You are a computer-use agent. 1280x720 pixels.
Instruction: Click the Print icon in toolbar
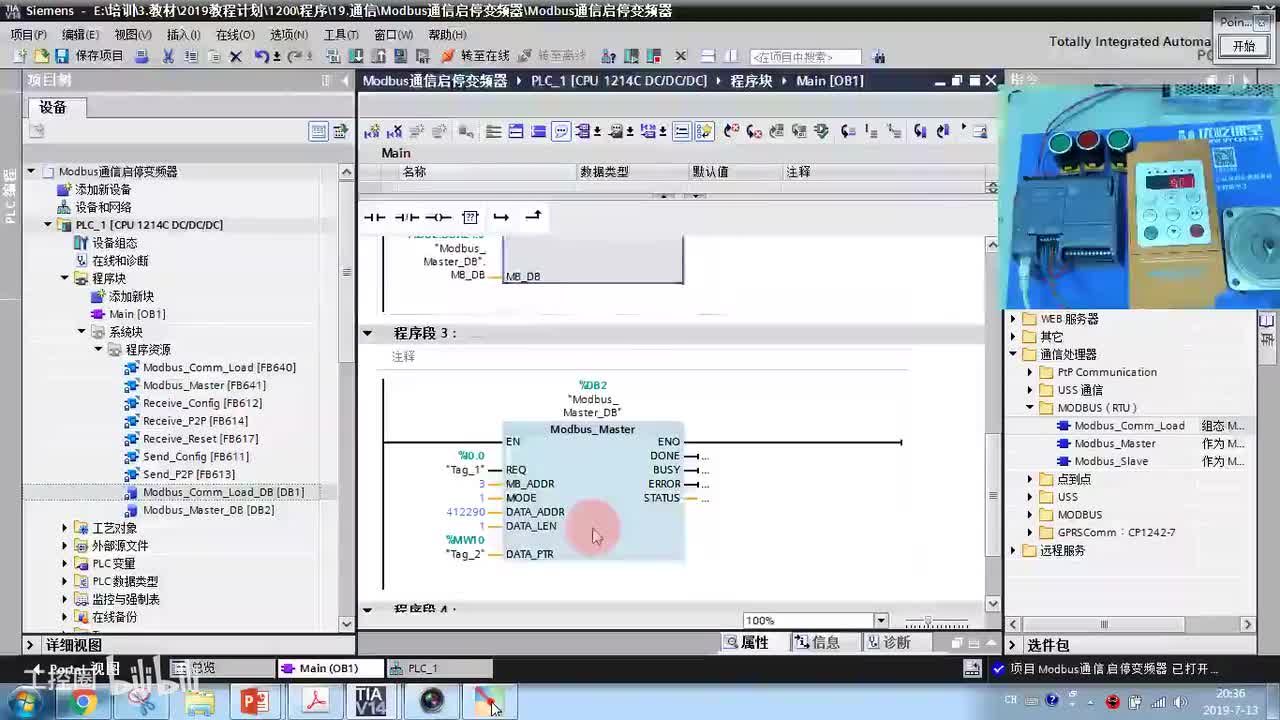pos(142,56)
